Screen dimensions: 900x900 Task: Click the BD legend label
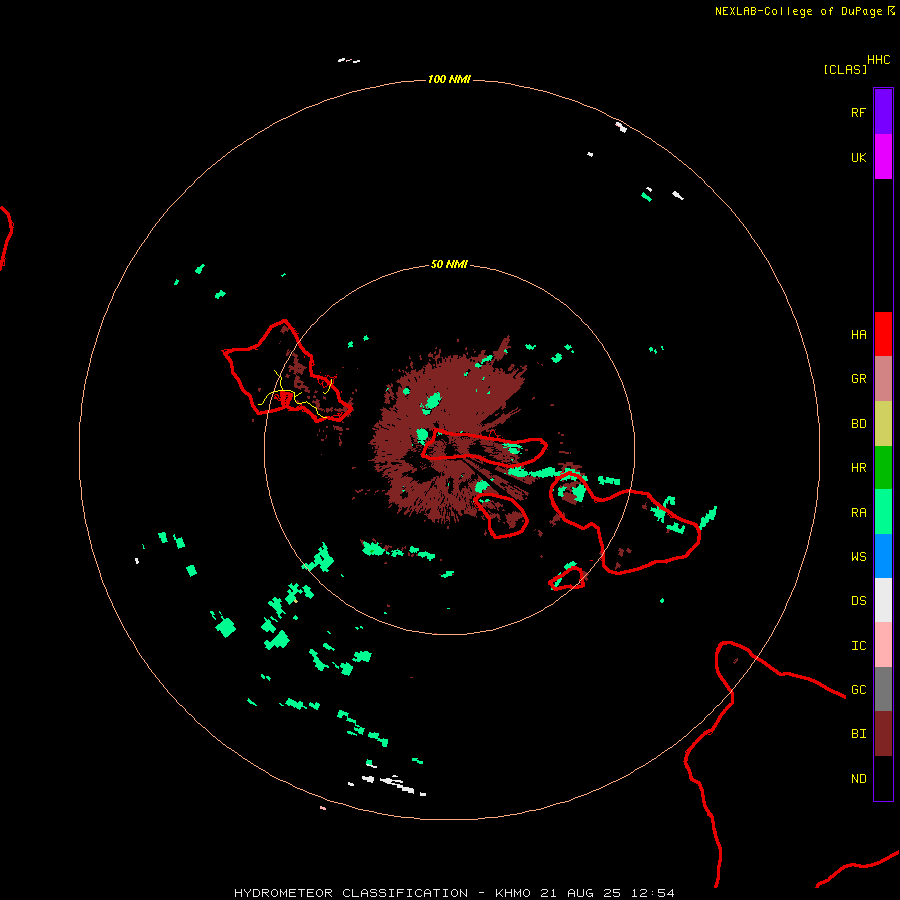pyautogui.click(x=858, y=424)
